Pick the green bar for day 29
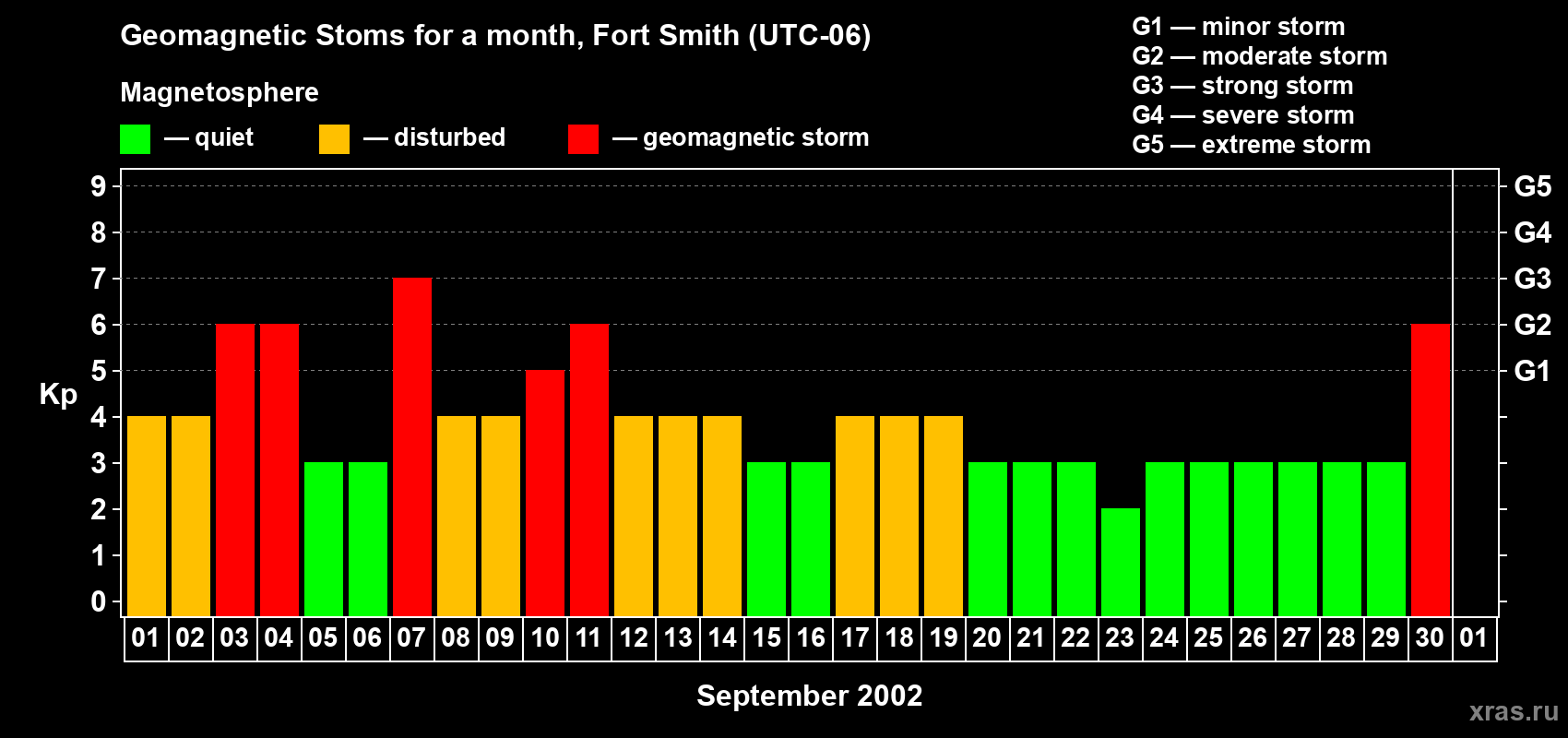The height and width of the screenshot is (738, 1568). (1386, 540)
